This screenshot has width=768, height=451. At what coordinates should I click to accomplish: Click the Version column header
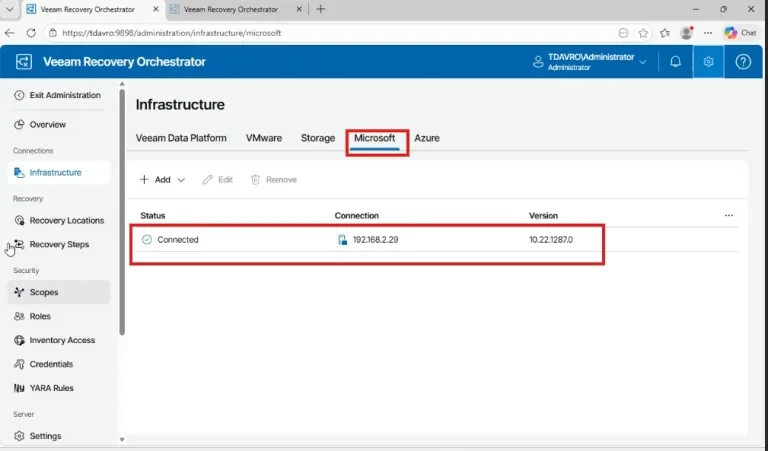tap(543, 215)
